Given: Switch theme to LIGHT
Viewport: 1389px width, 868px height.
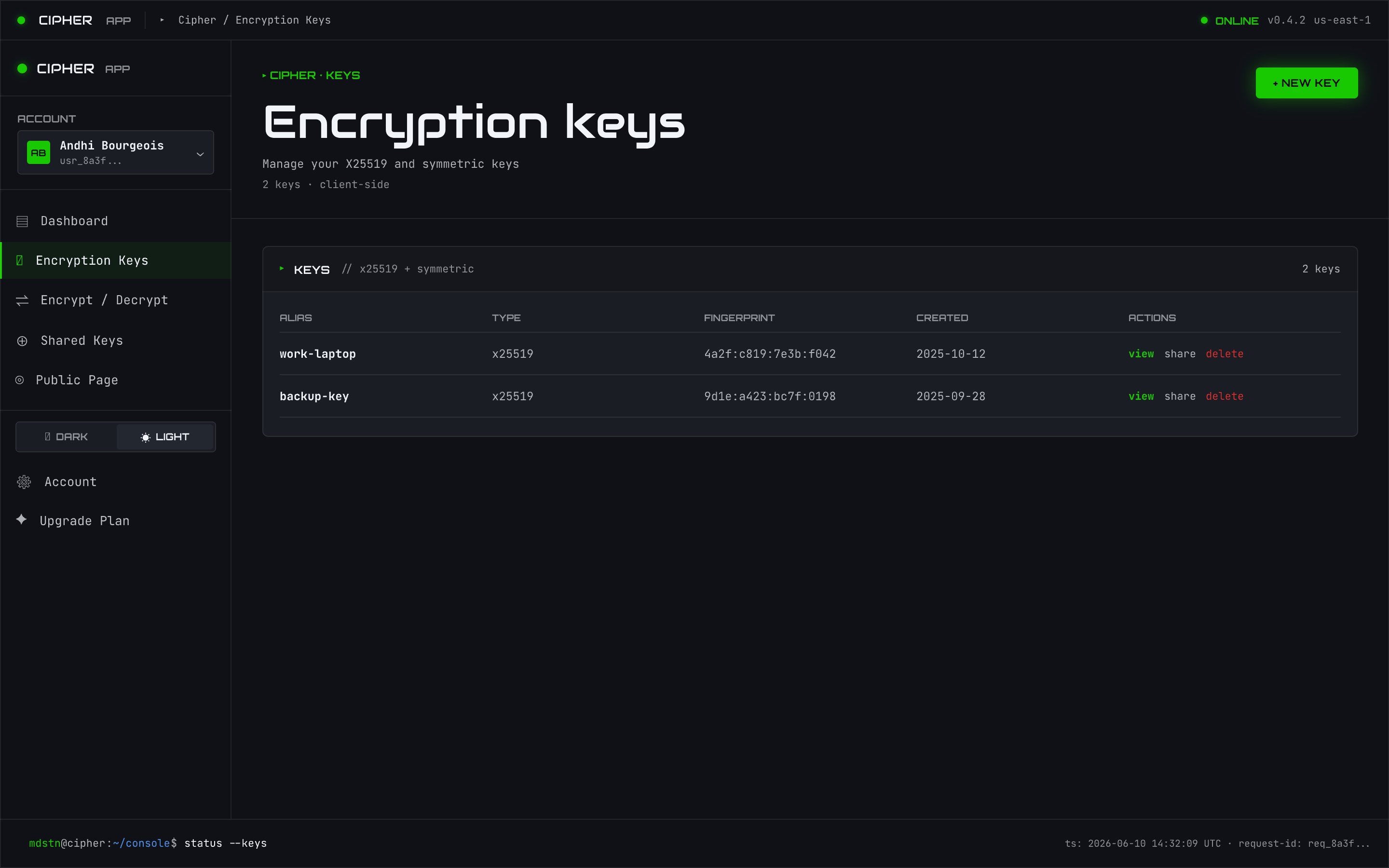Looking at the screenshot, I should click(165, 437).
